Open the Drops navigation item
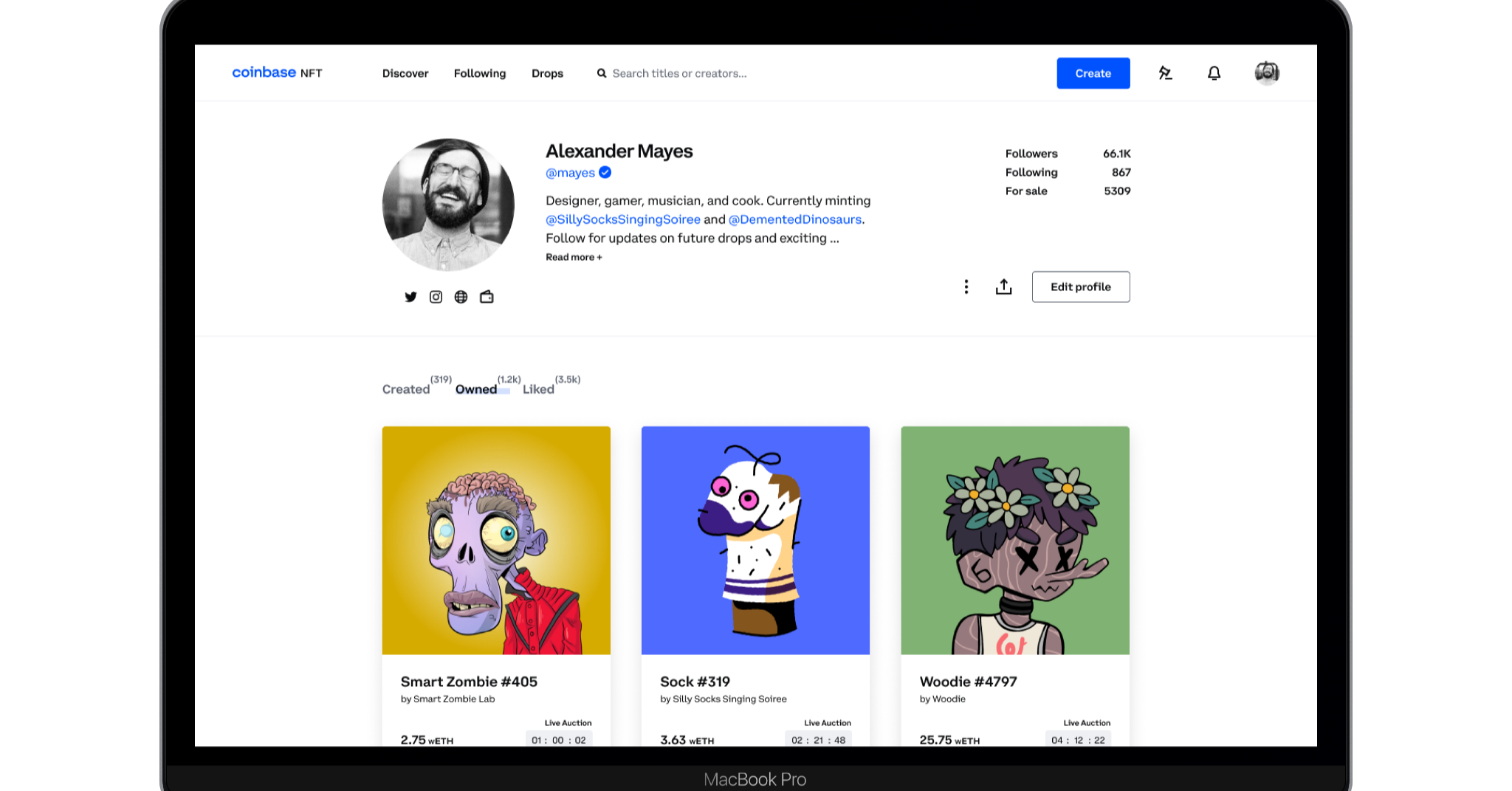The width and height of the screenshot is (1512, 791). click(x=547, y=73)
